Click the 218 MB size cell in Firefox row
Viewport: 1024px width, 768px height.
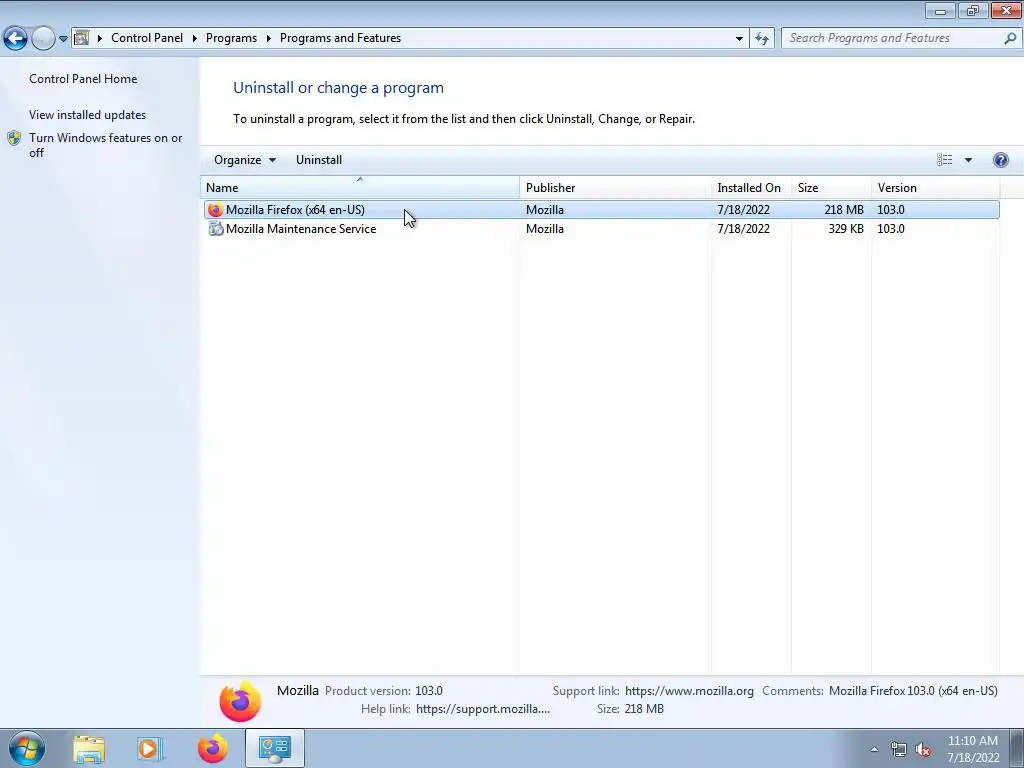(844, 210)
